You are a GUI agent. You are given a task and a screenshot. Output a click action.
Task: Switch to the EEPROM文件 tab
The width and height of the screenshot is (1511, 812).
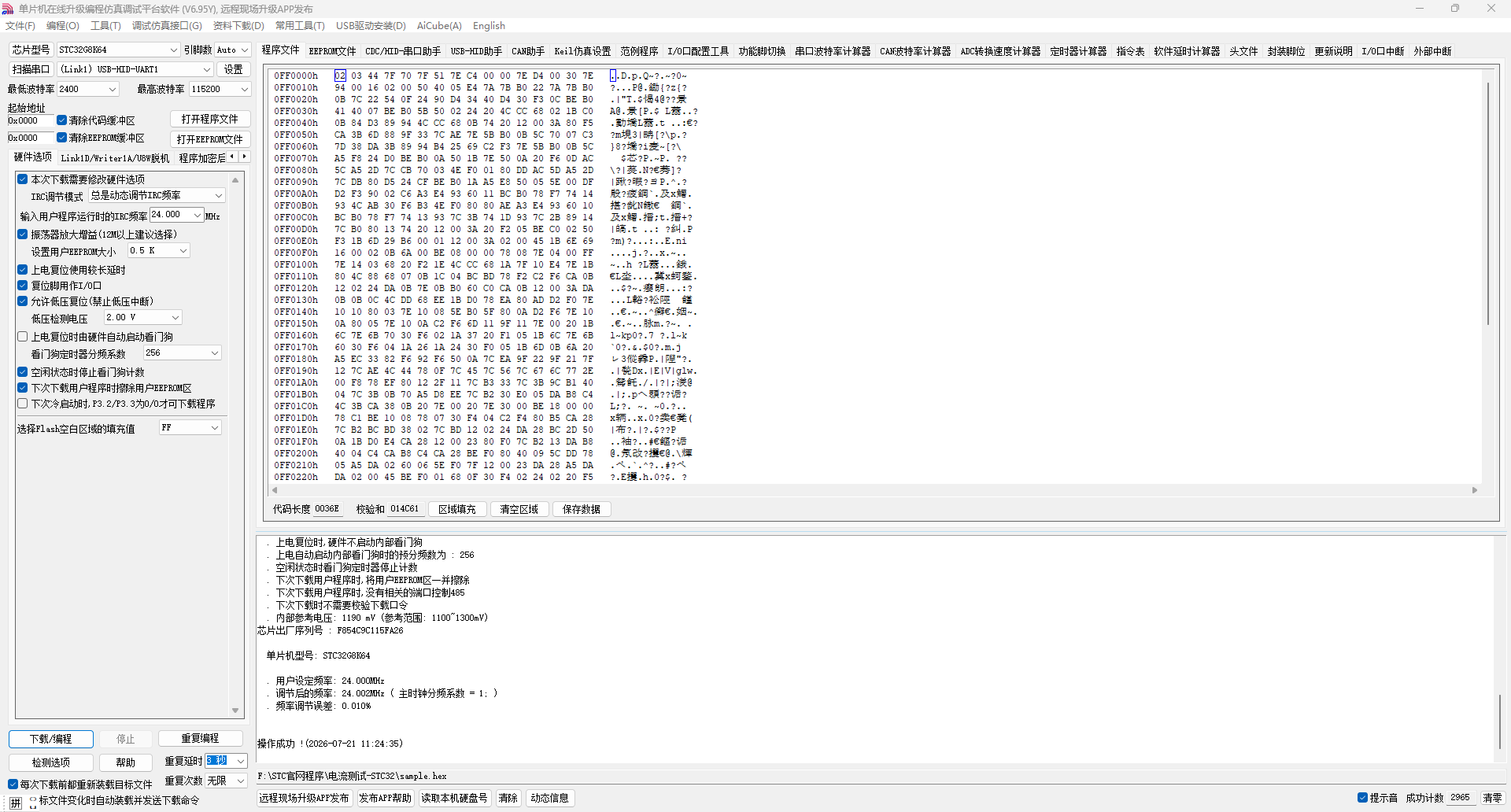[332, 51]
